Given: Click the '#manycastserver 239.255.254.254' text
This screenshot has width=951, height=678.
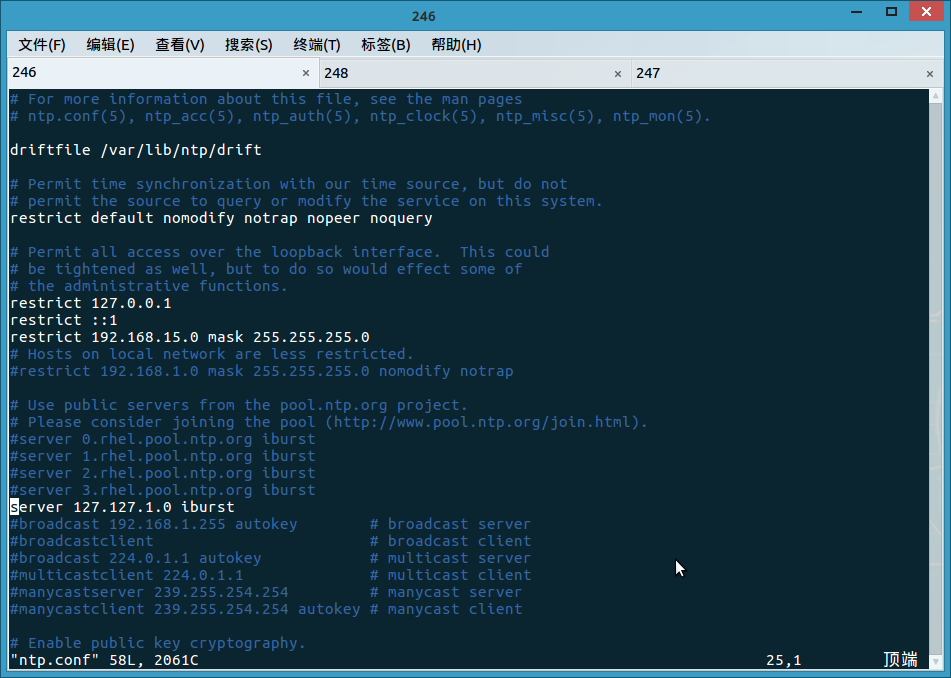Looking at the screenshot, I should (149, 591).
